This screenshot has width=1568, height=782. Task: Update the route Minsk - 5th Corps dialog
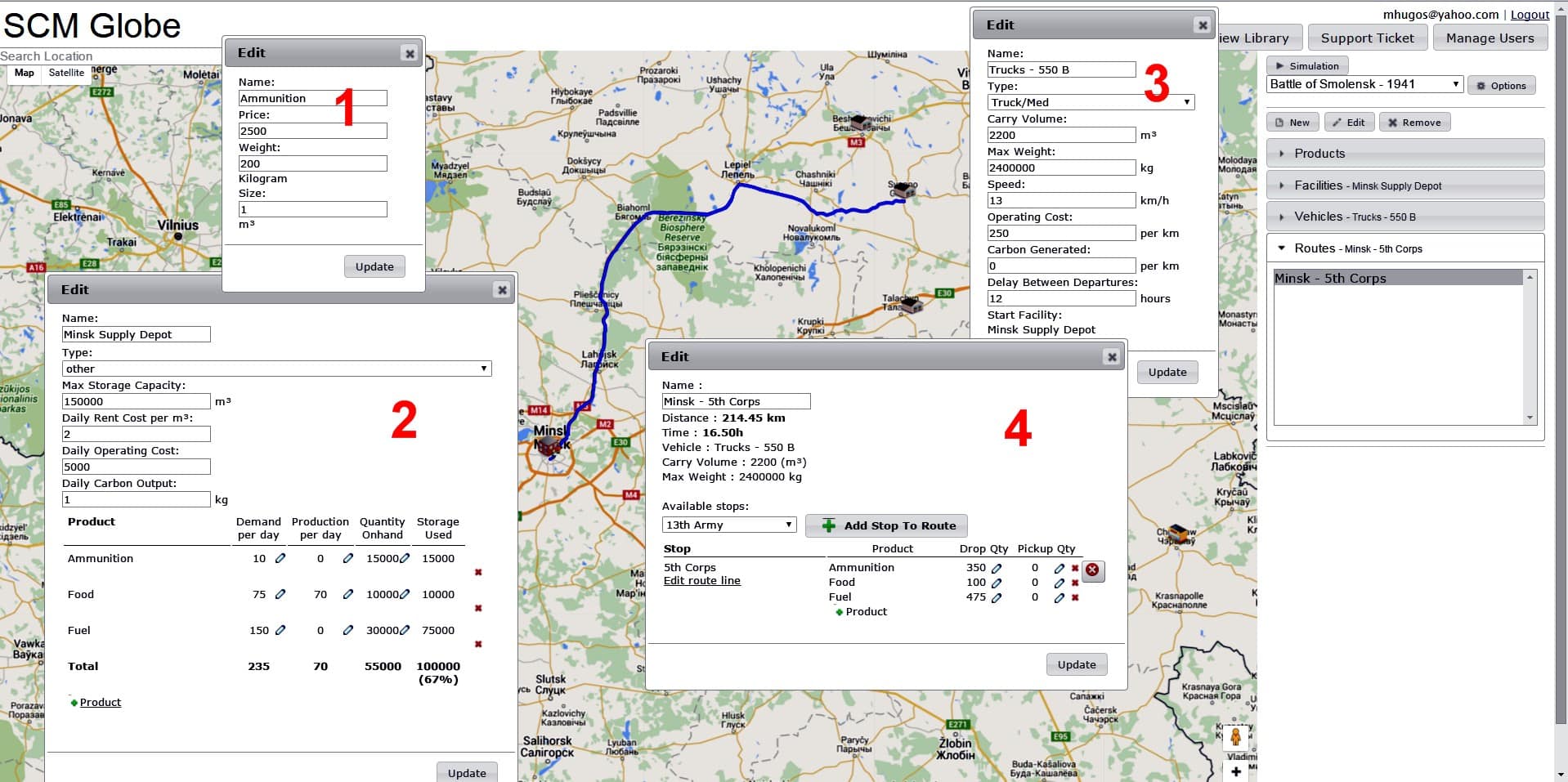pyautogui.click(x=1077, y=664)
